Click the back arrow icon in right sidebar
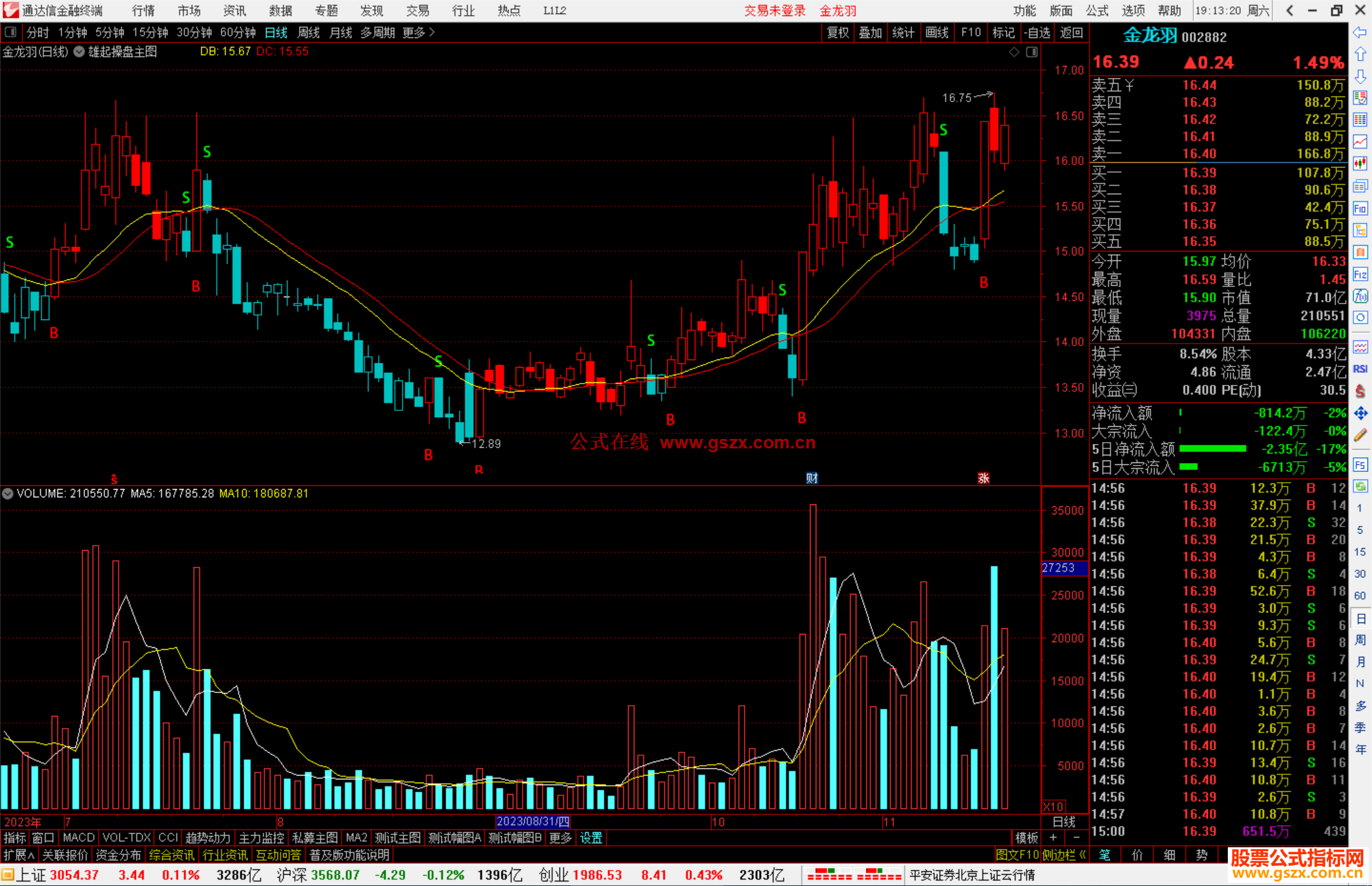 pos(1360,32)
